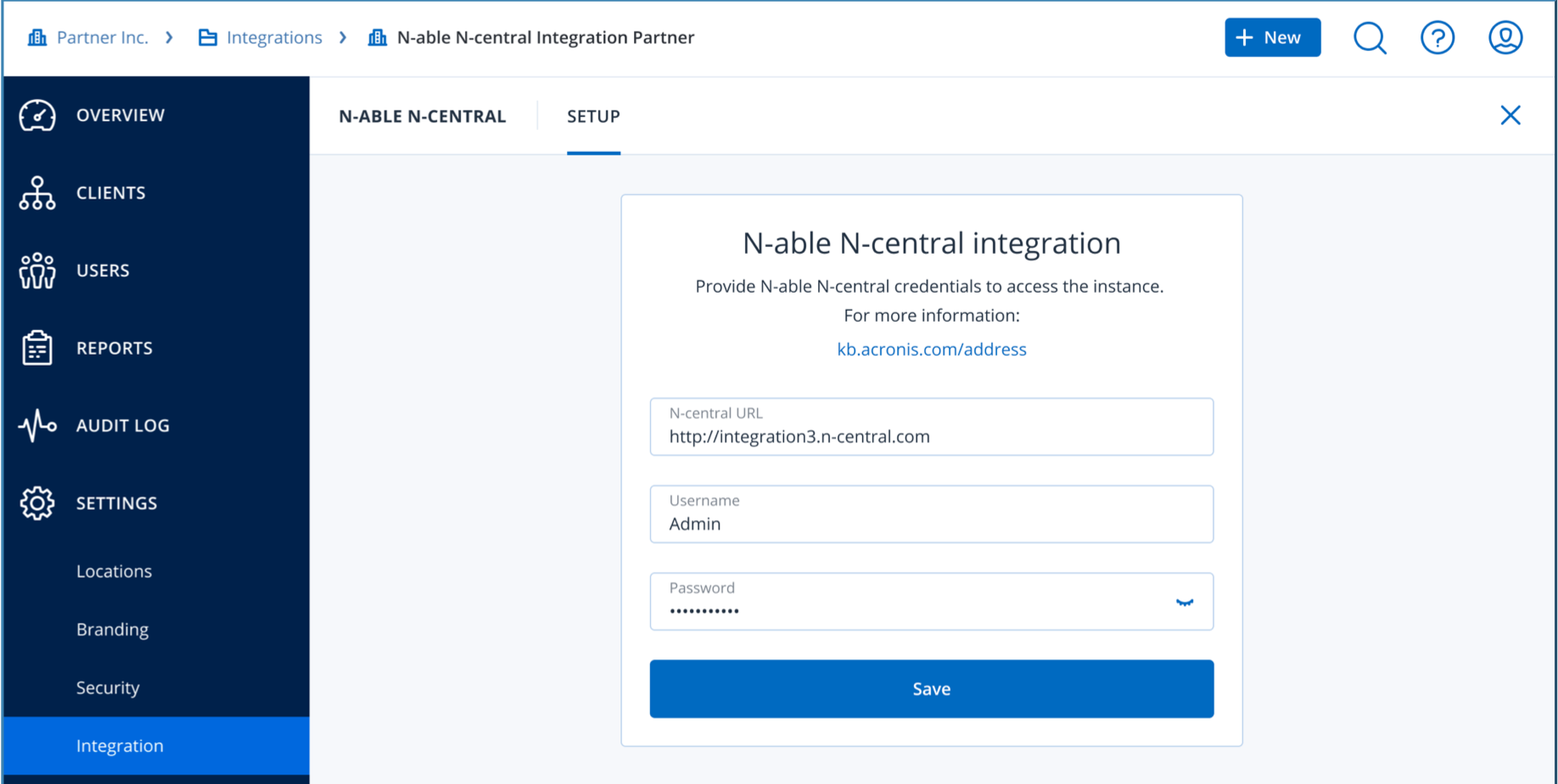1558x784 pixels.
Task: Open the user account profile icon
Action: pos(1505,38)
